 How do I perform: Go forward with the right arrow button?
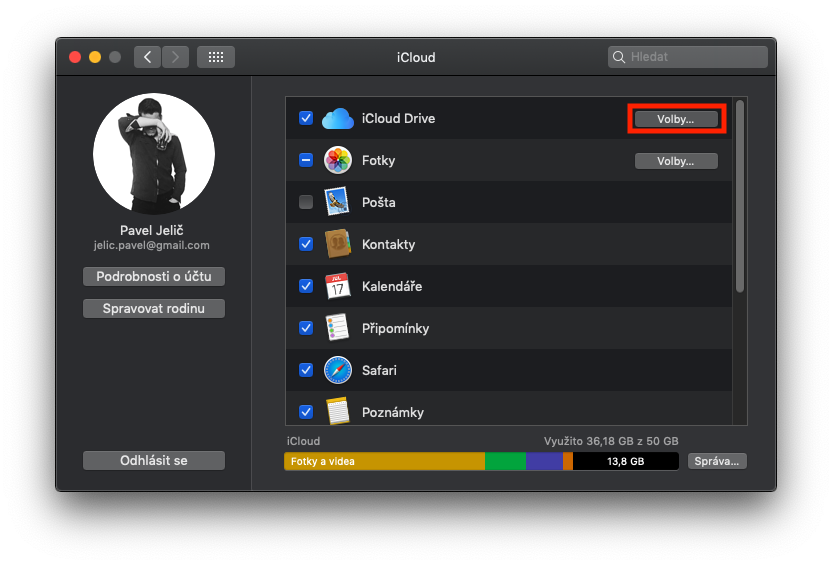(x=175, y=57)
